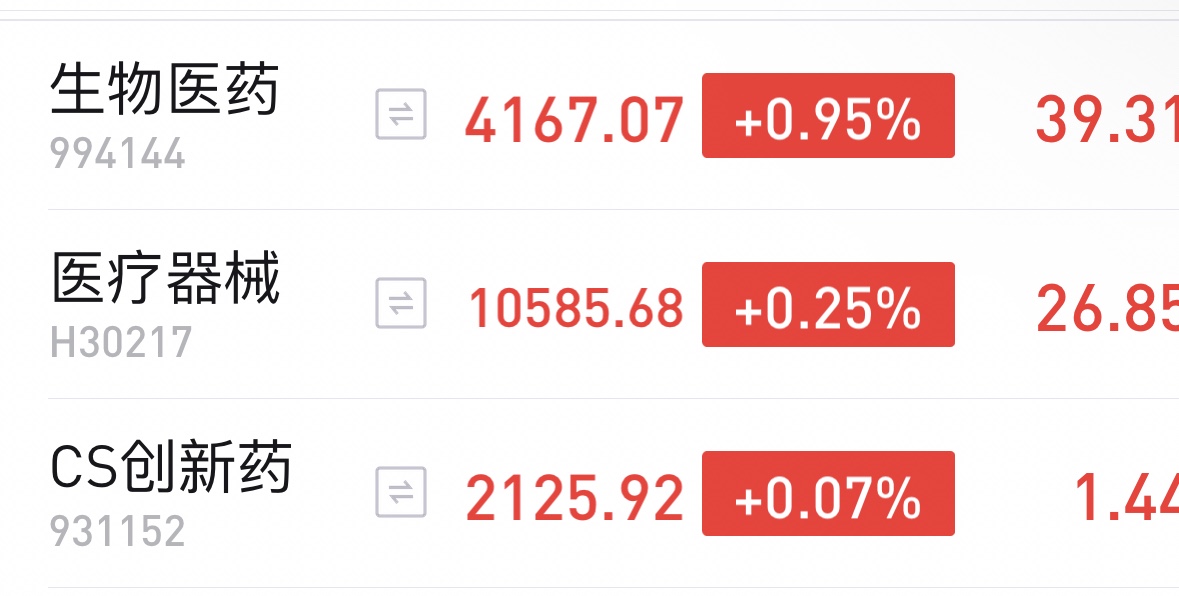Image resolution: width=1179 pixels, height=596 pixels.
Task: Click the 26.85 value in 医疗器械 row
Action: click(x=1107, y=309)
